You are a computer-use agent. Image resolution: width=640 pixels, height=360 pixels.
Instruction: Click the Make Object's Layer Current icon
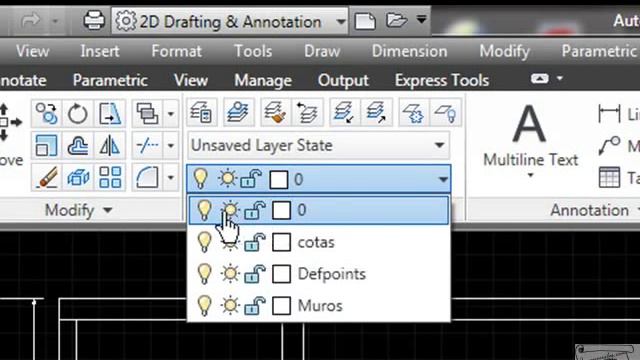(x=238, y=112)
